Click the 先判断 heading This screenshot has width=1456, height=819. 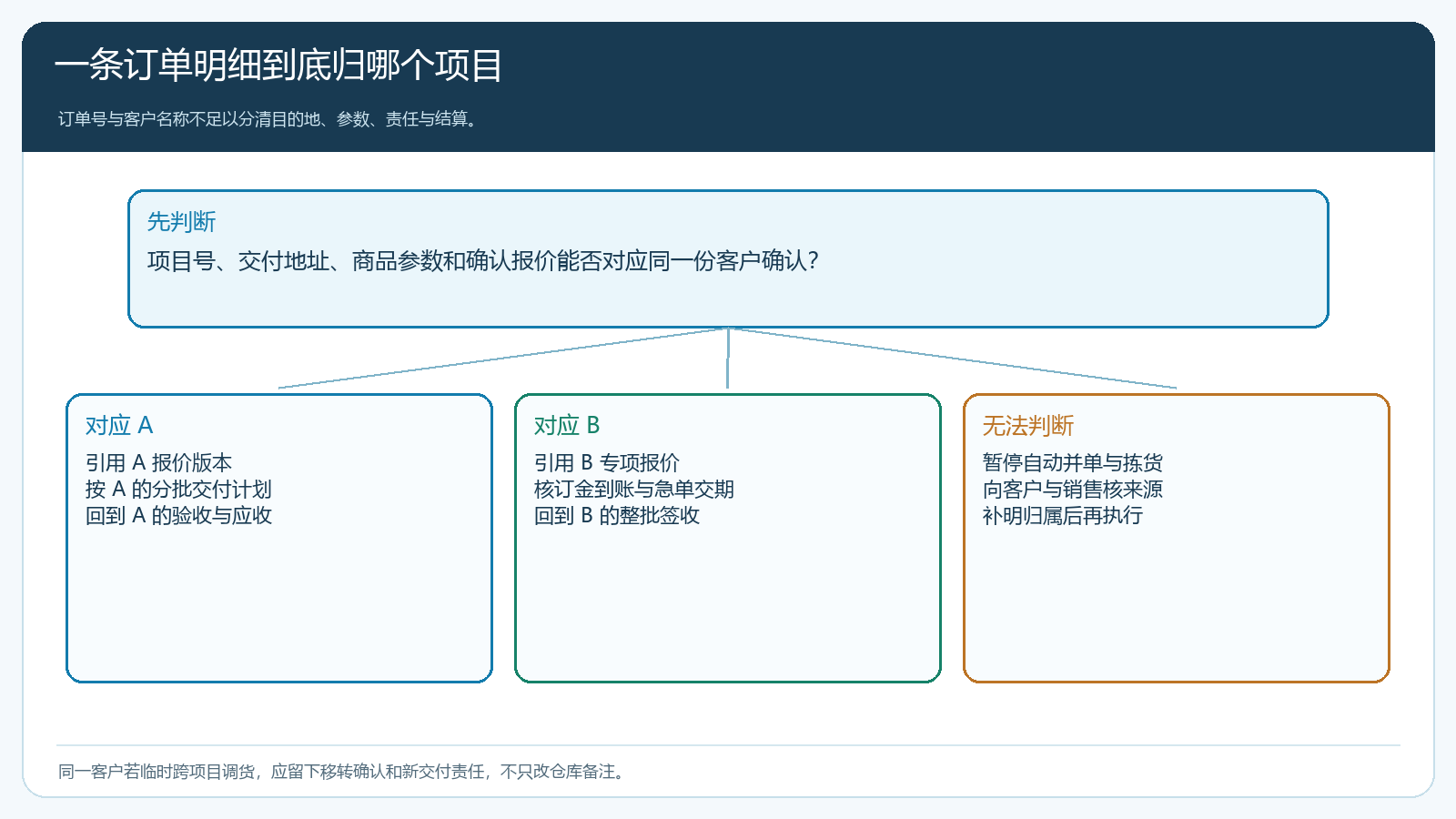pyautogui.click(x=182, y=221)
